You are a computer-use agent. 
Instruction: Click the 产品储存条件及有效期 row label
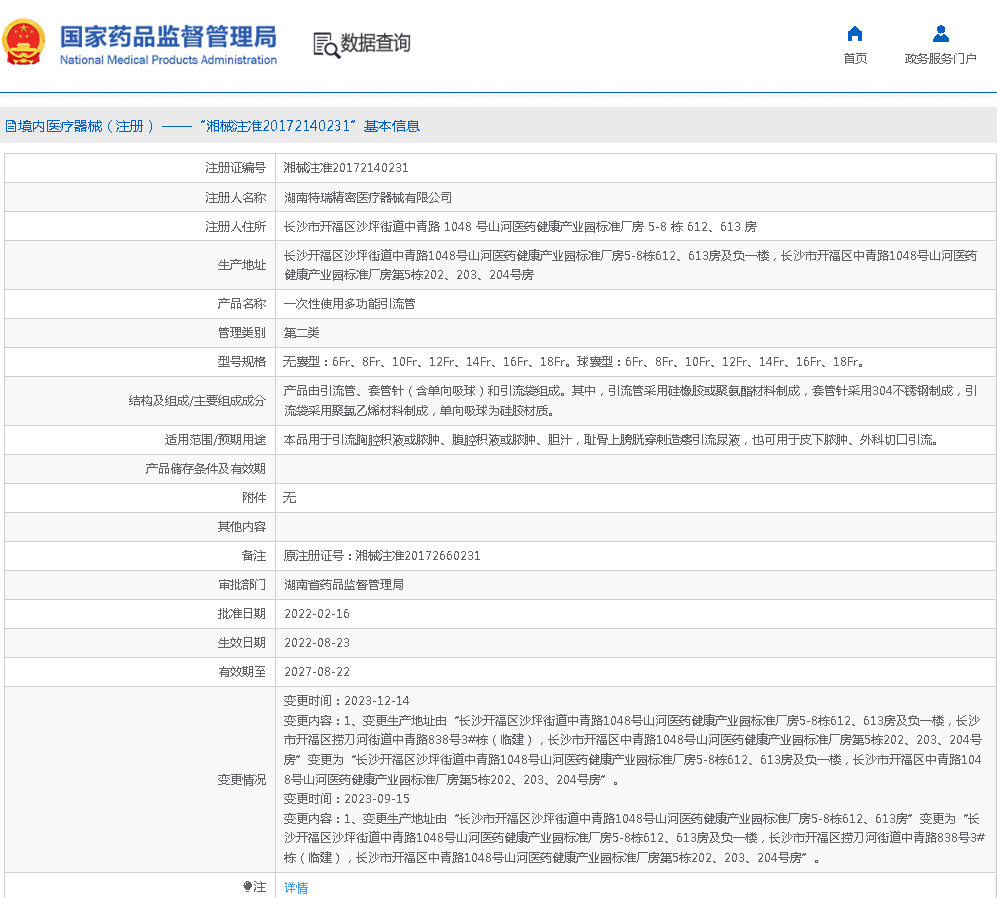tap(205, 469)
